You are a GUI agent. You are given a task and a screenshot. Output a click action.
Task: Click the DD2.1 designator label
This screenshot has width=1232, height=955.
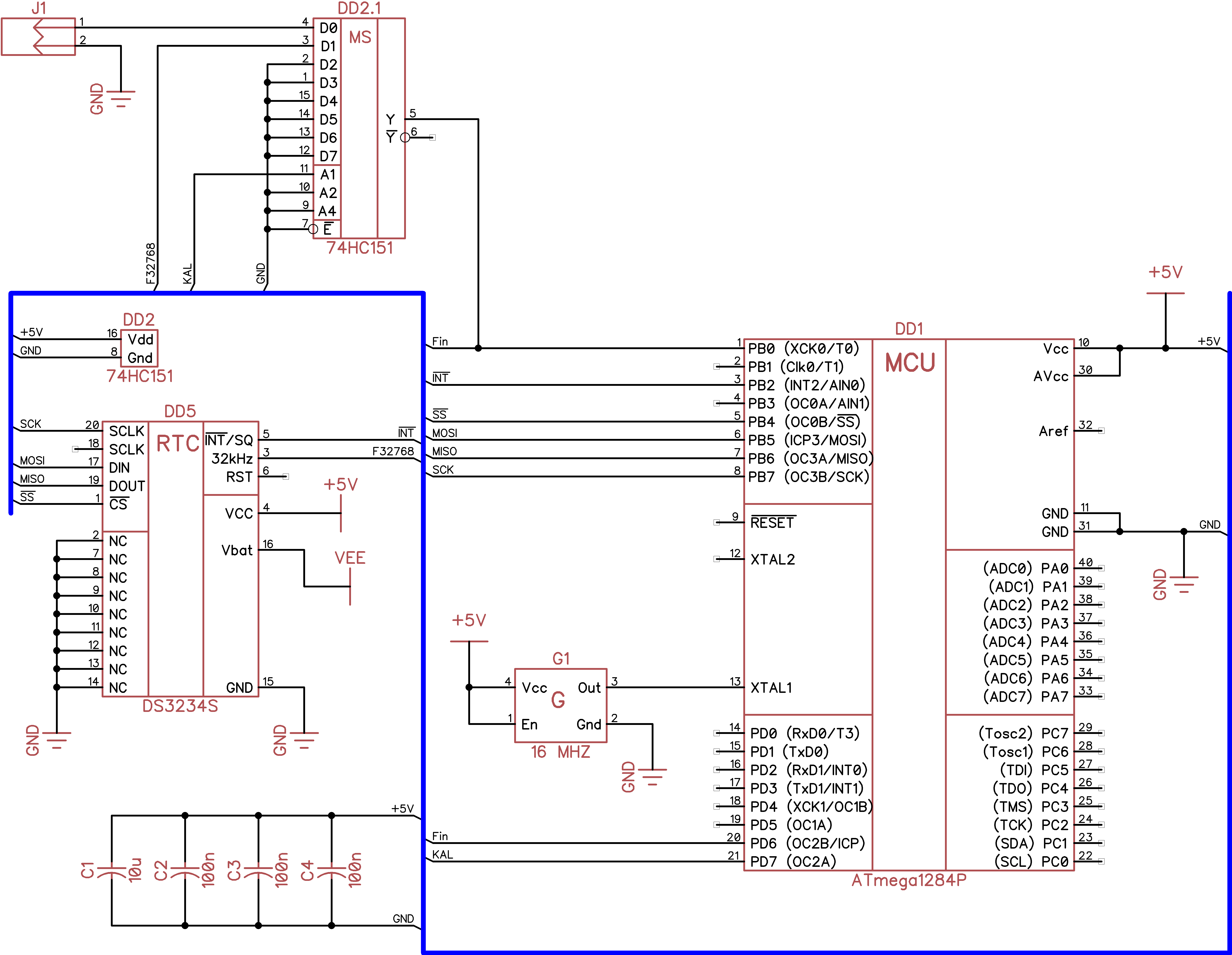pyautogui.click(x=359, y=8)
